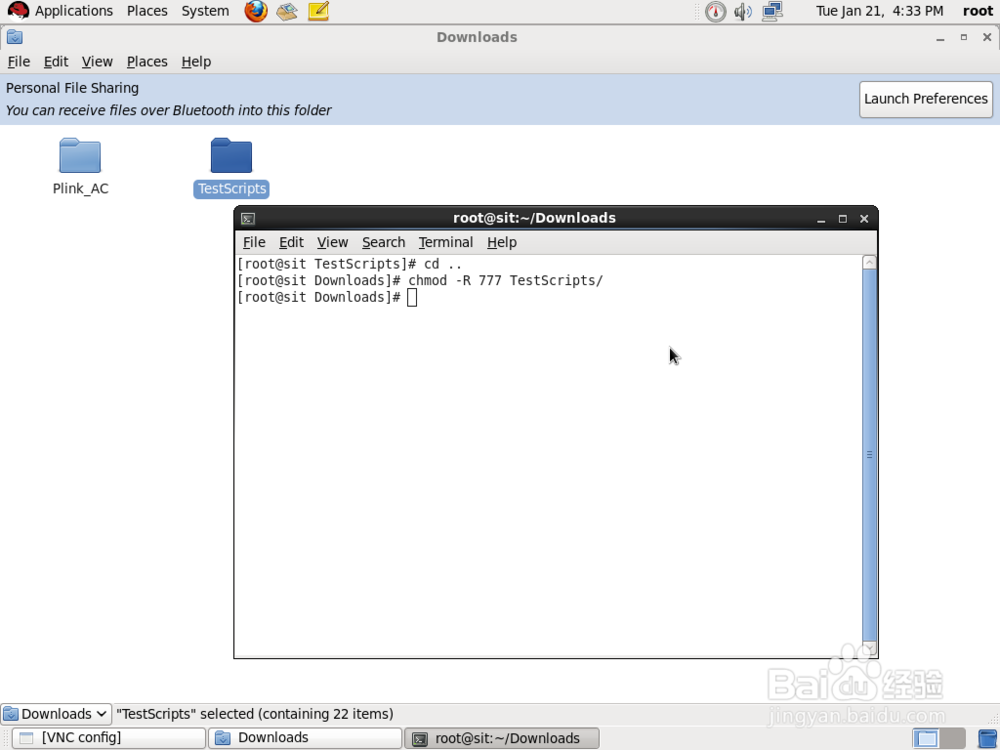Switch to first workspace in pager
1000x750 pixels.
(925, 738)
